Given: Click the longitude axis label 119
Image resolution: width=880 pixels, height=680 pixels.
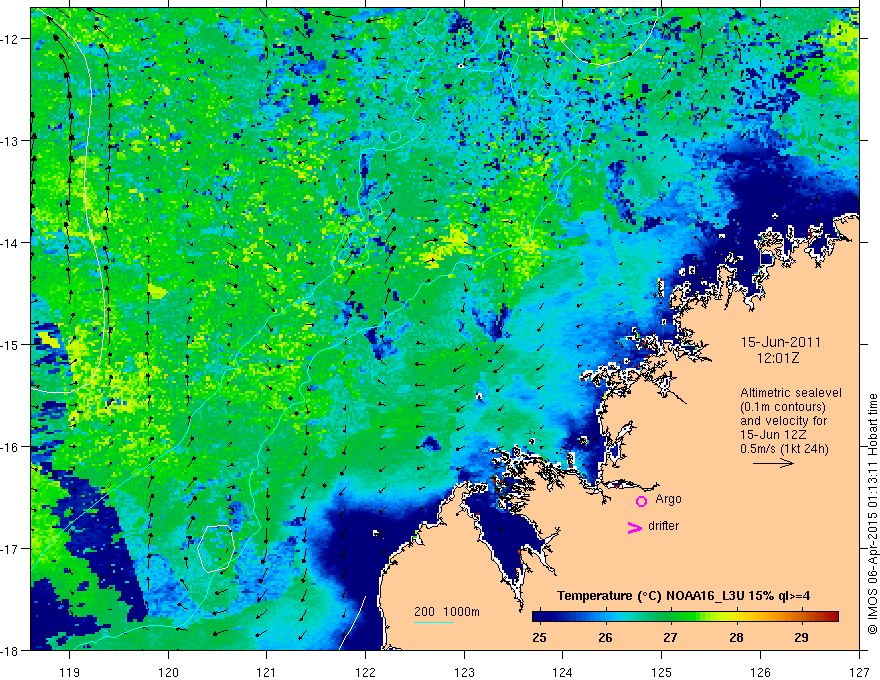Looking at the screenshot, I should (x=70, y=672).
